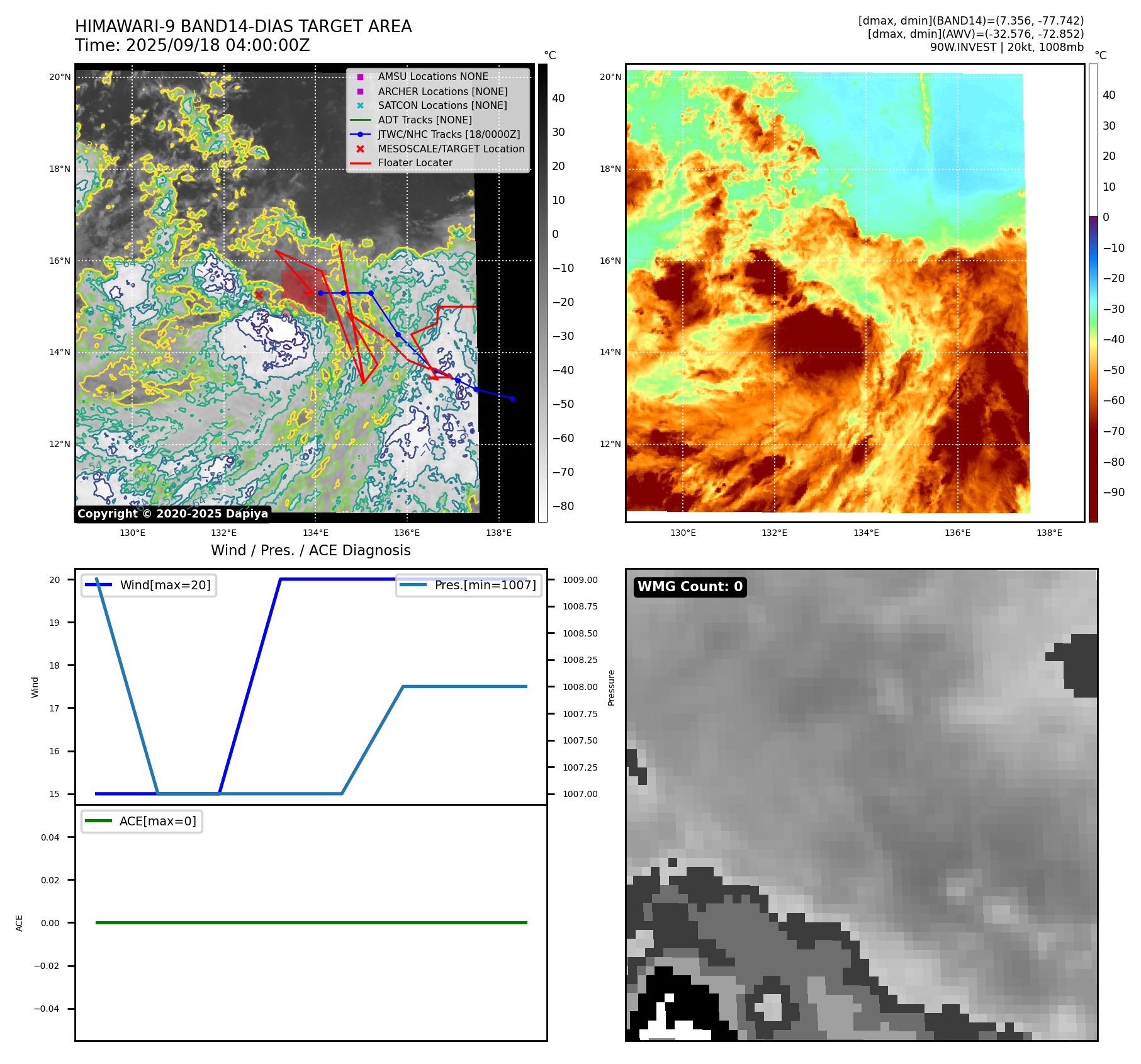This screenshot has width=1141, height=1064.
Task: Click the rotated Wind axis title
Action: click(35, 688)
